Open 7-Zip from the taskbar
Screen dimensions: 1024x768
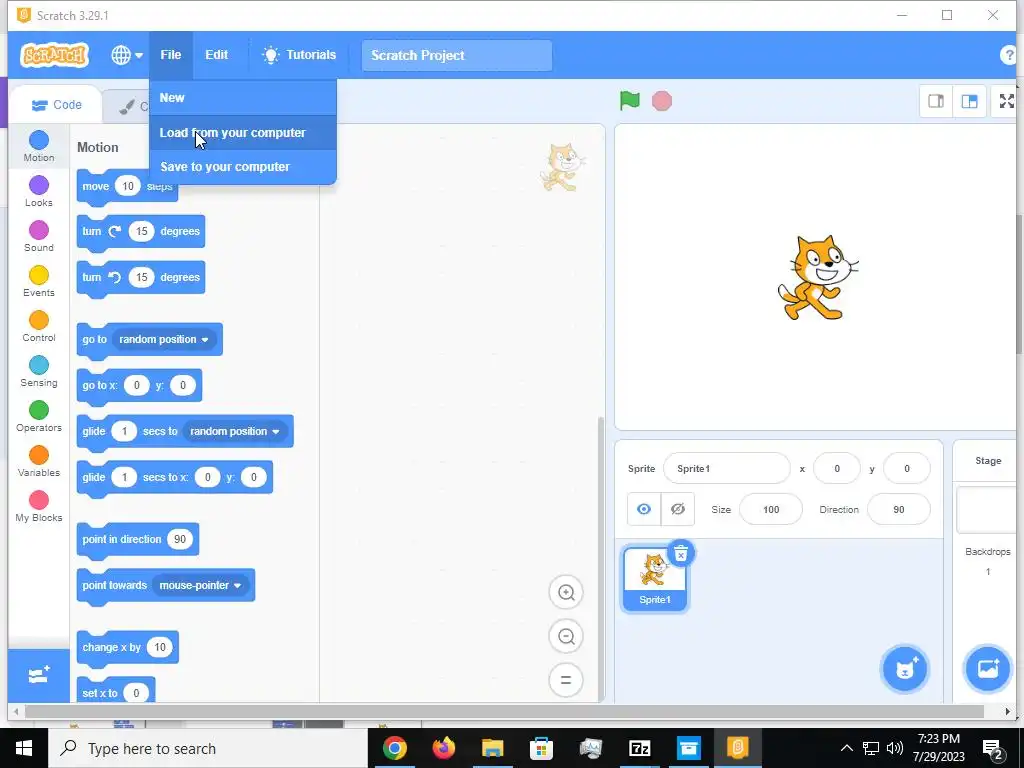pos(639,748)
